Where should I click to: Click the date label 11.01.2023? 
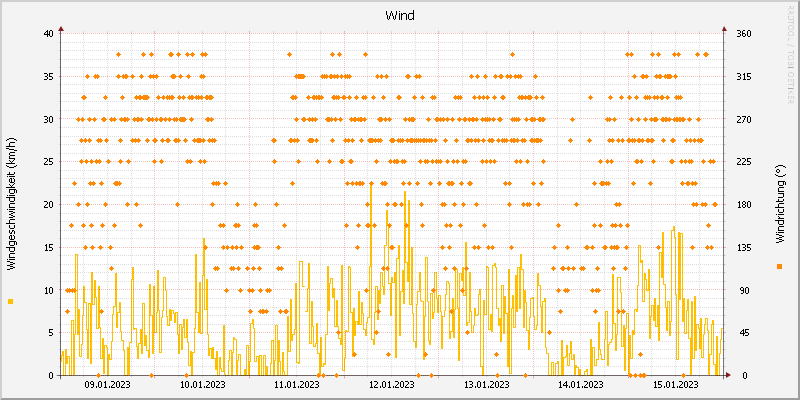click(x=297, y=384)
